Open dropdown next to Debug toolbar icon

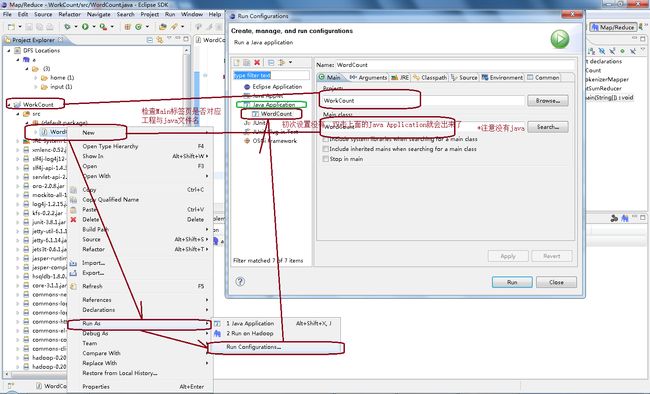point(76,27)
